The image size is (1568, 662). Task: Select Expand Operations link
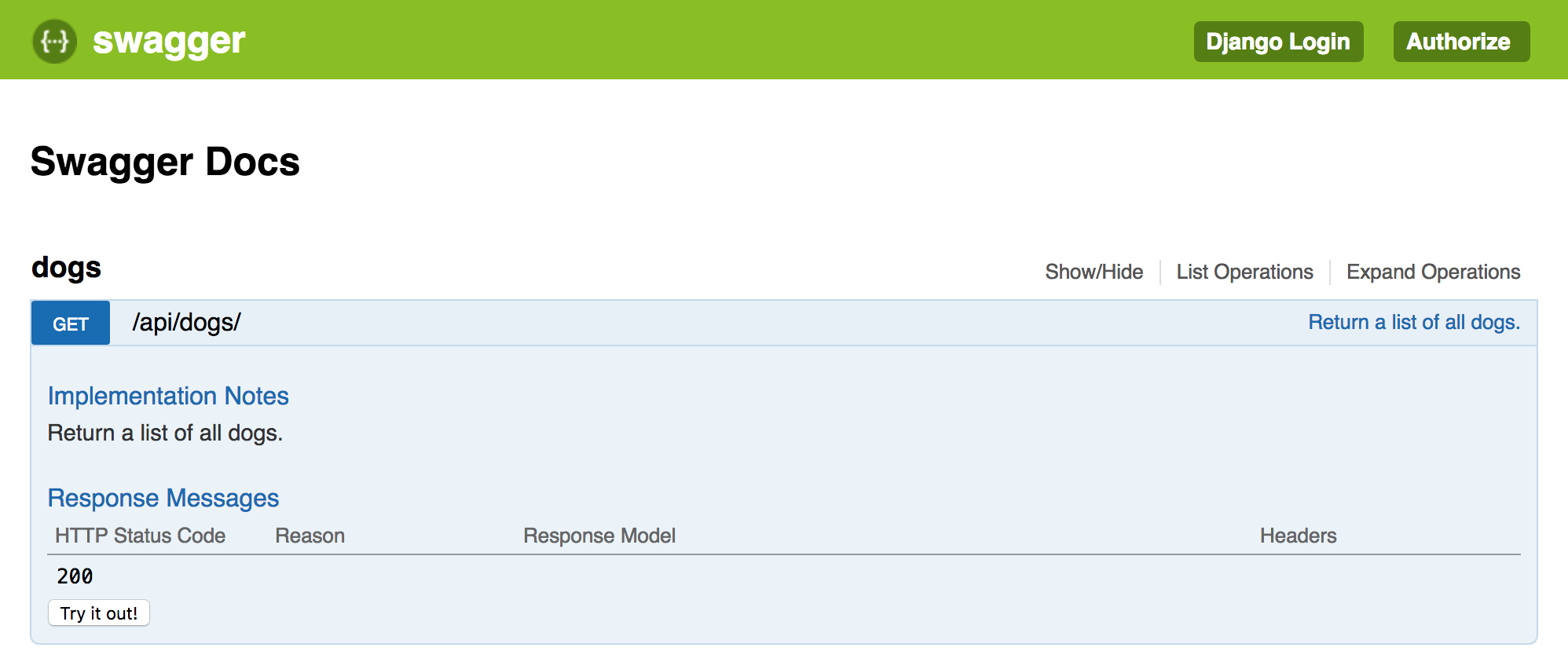pyautogui.click(x=1433, y=272)
